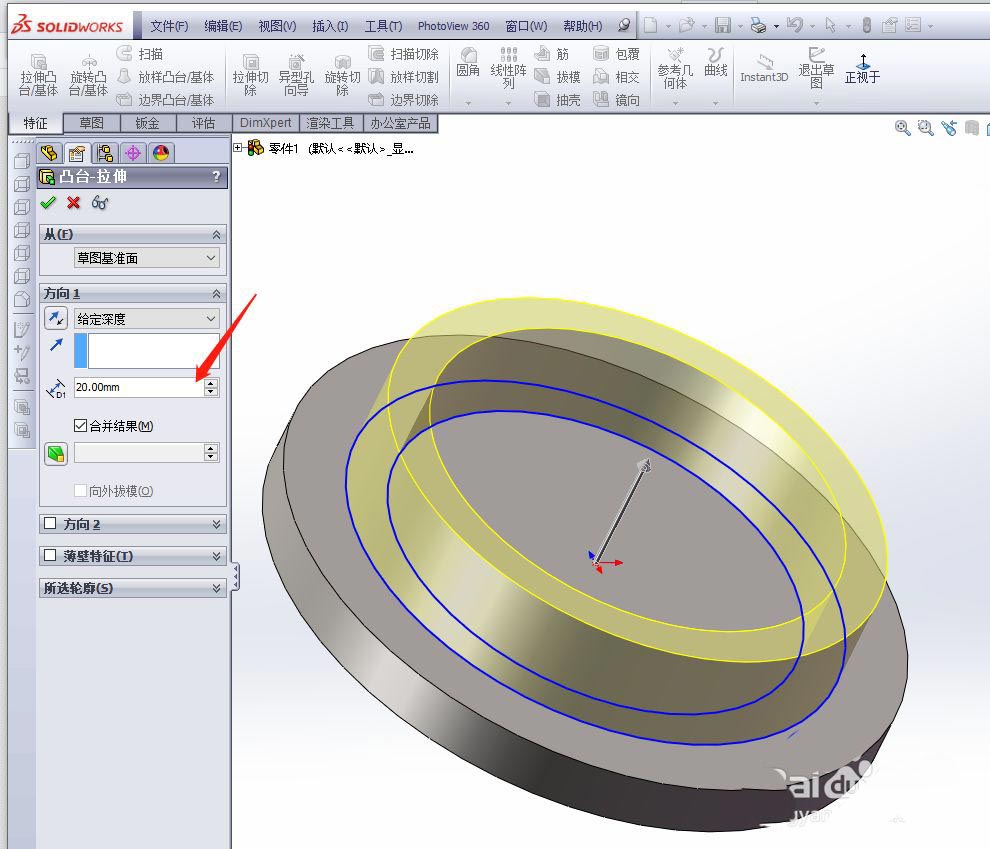The image size is (990, 849).
Task: Select Lofted Cut (放样切割)
Action: click(403, 76)
